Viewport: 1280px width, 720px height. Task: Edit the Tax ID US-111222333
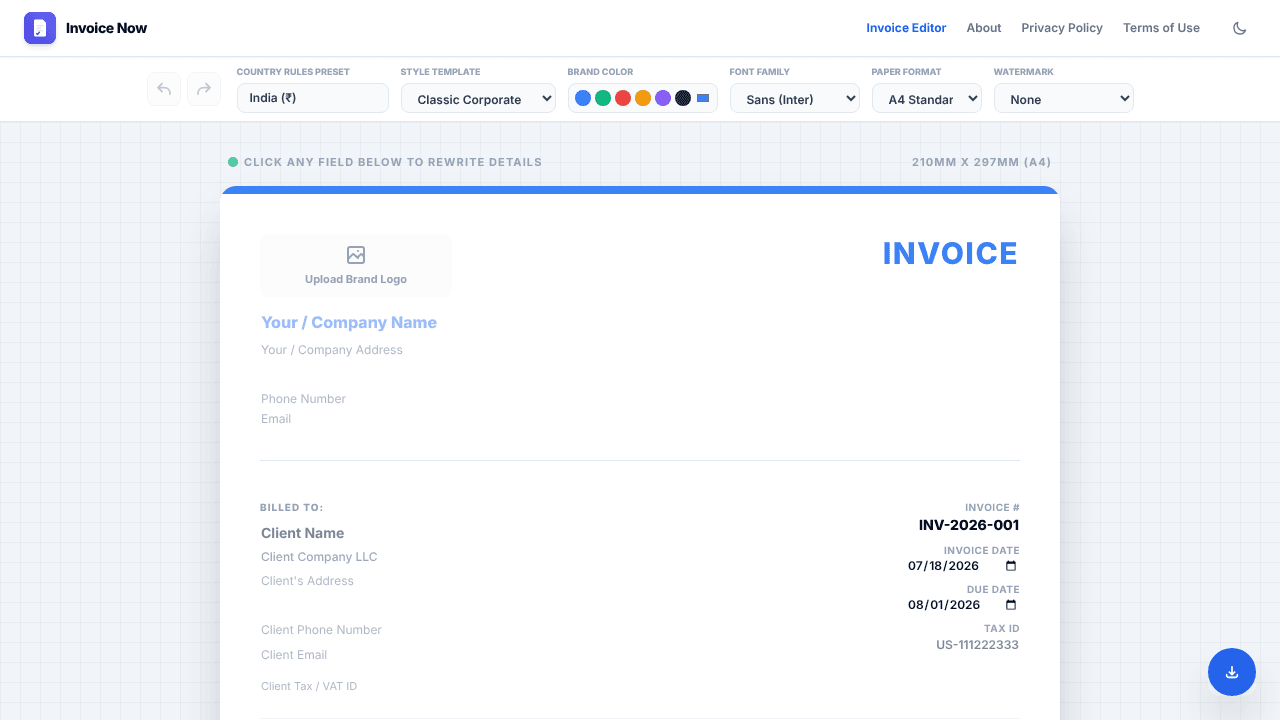click(x=977, y=645)
